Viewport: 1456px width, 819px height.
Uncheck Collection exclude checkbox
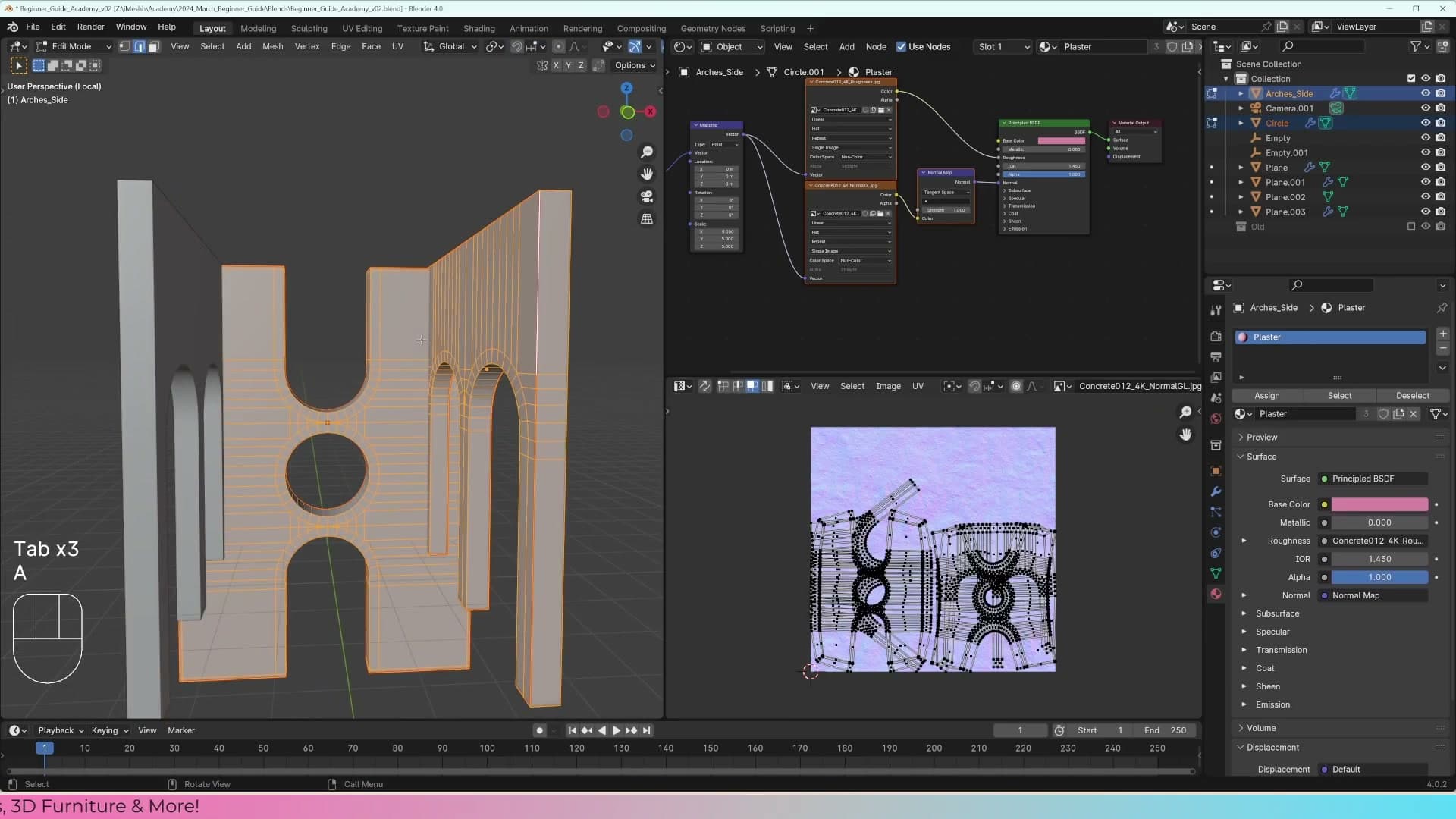click(1411, 79)
